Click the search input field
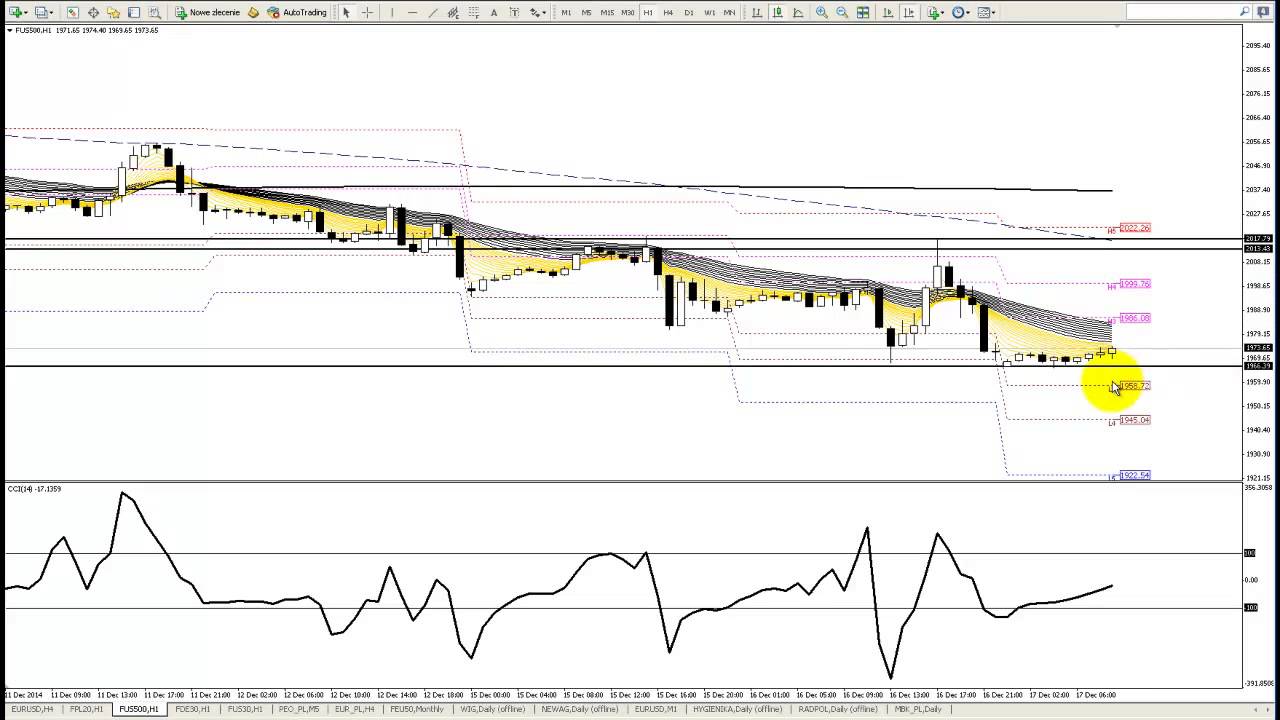This screenshot has height=720, width=1280. [x=1181, y=12]
